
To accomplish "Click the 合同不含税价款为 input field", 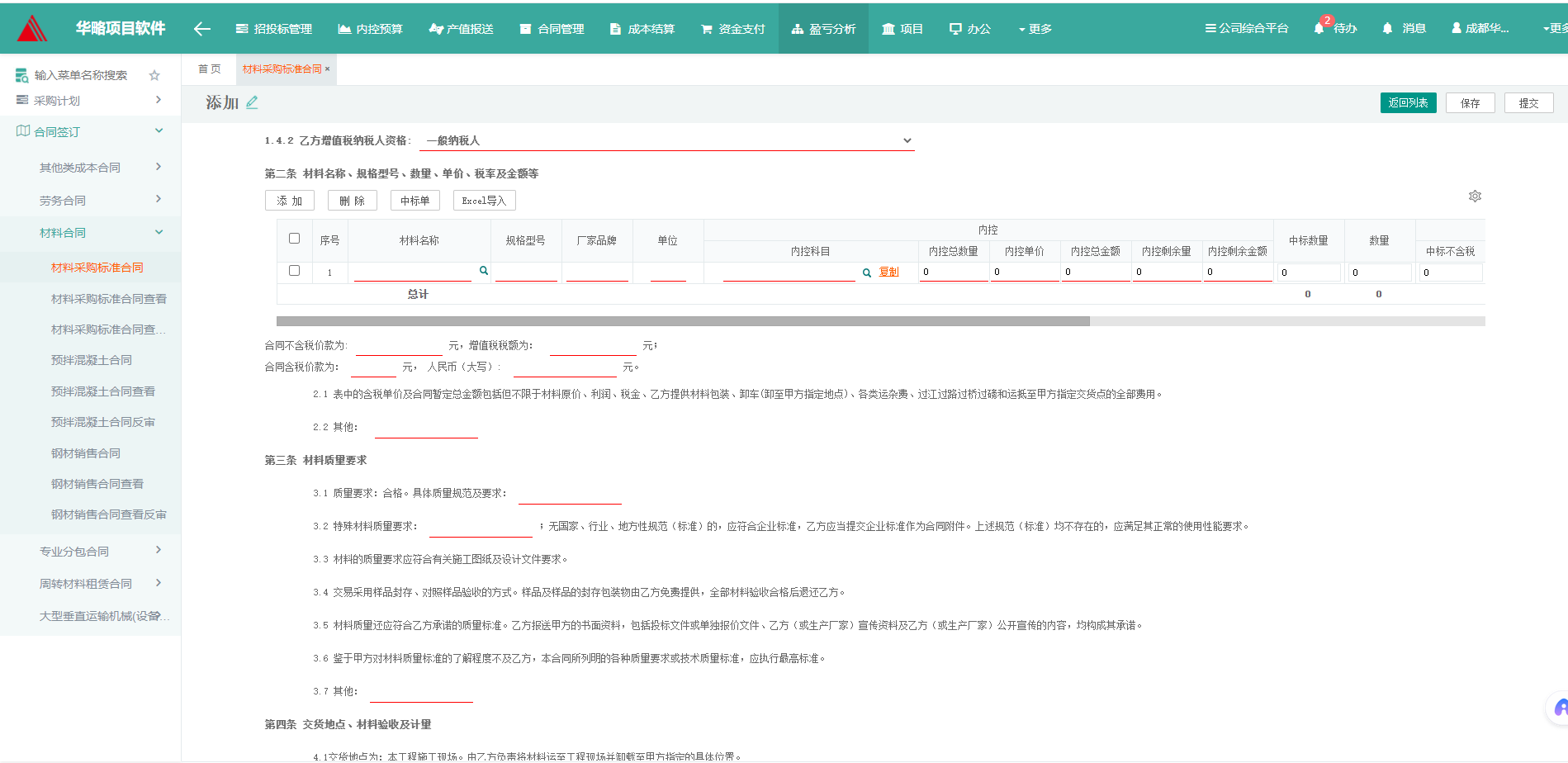I will [x=399, y=346].
